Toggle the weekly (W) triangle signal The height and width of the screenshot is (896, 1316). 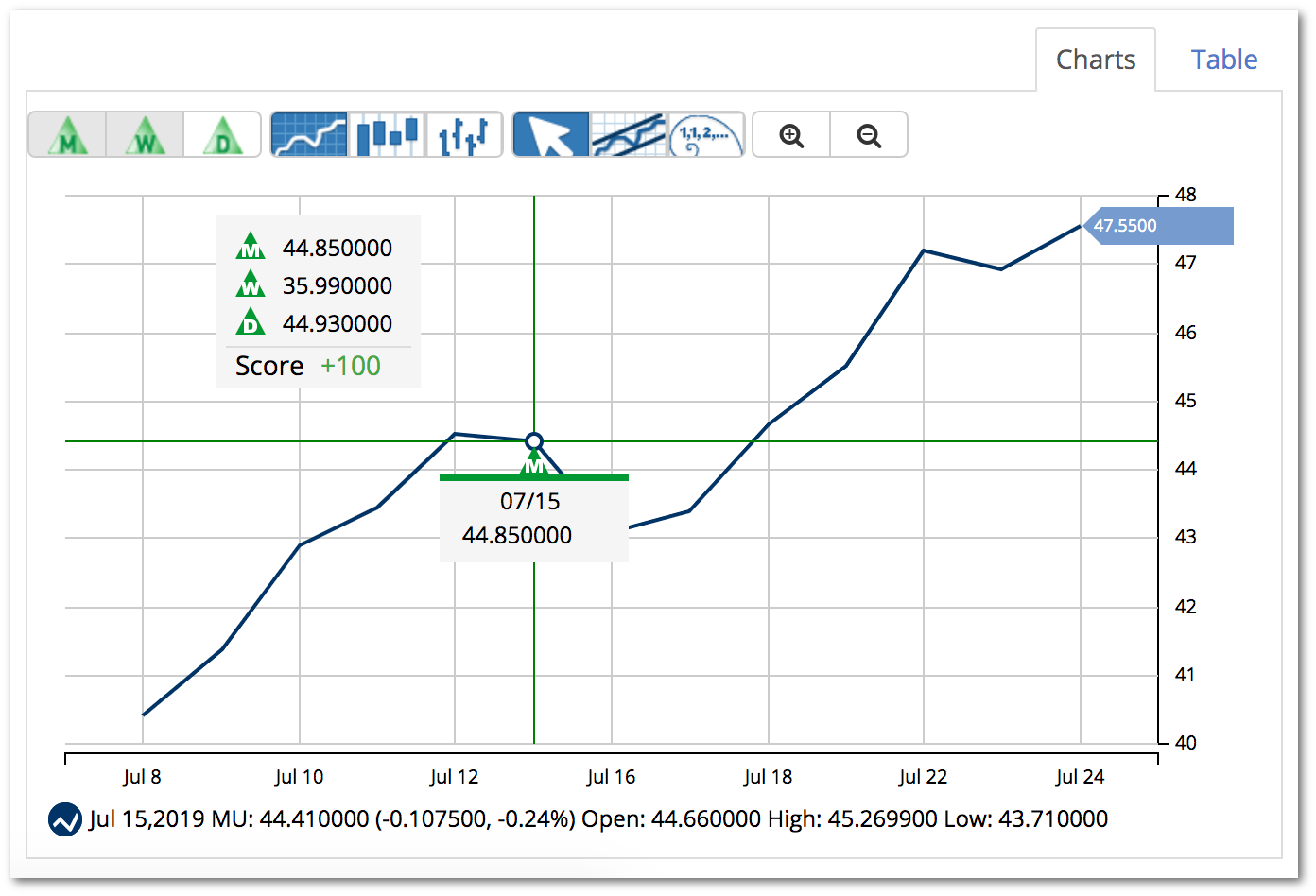[145, 134]
